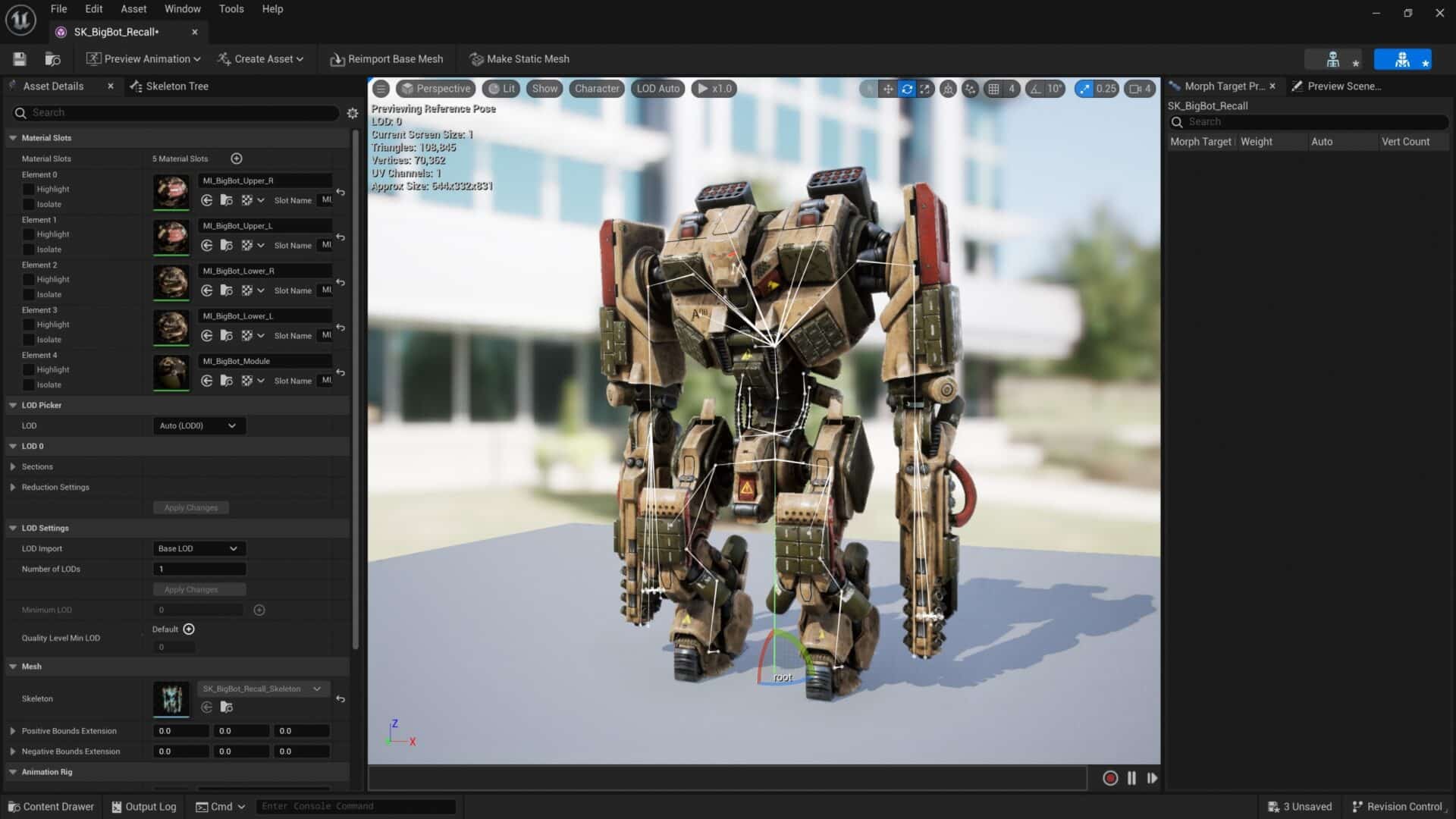Image resolution: width=1456 pixels, height=819 pixels.
Task: Select the Translate gizmo tool
Action: [887, 89]
